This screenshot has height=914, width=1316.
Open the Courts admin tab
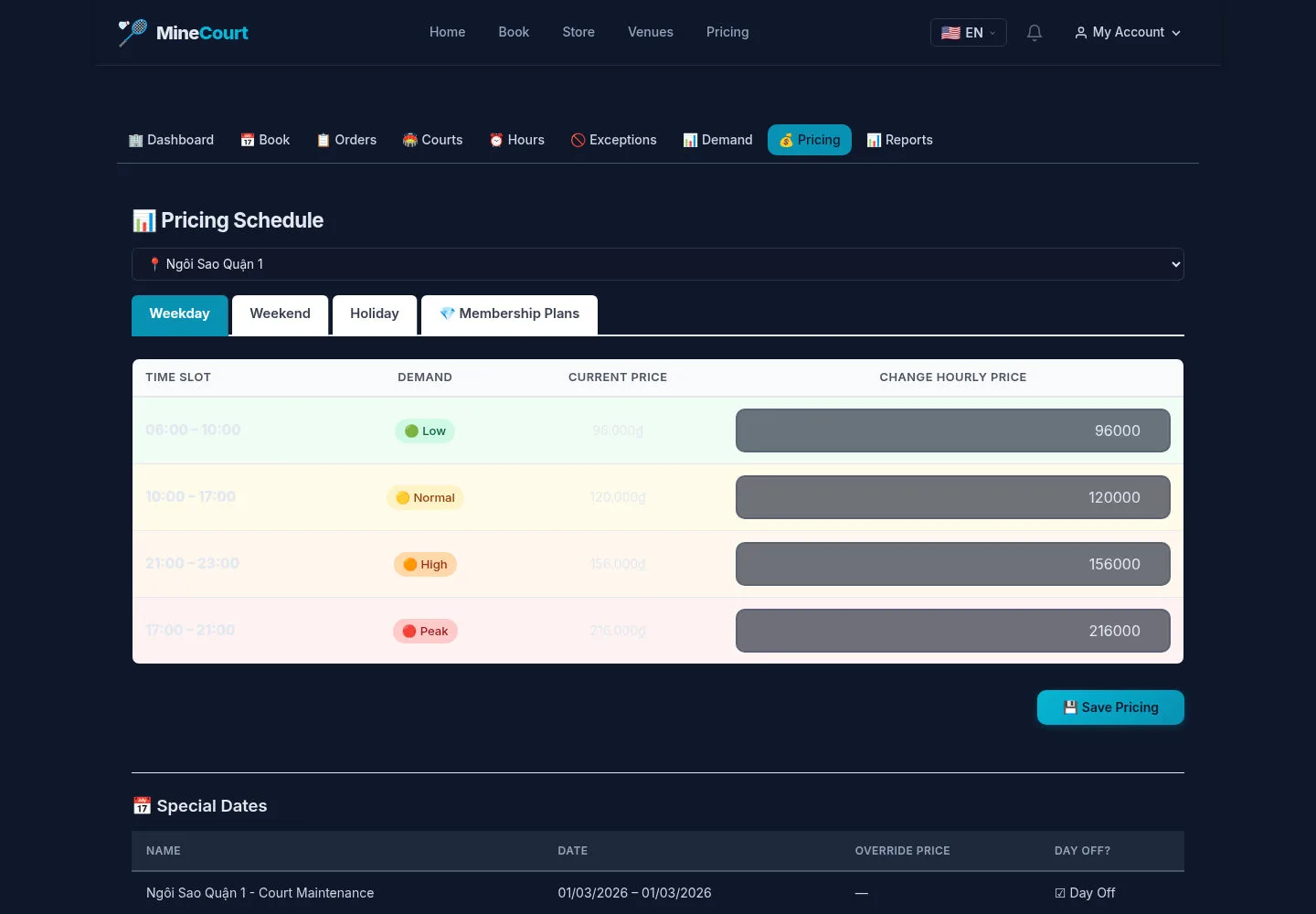tap(433, 140)
